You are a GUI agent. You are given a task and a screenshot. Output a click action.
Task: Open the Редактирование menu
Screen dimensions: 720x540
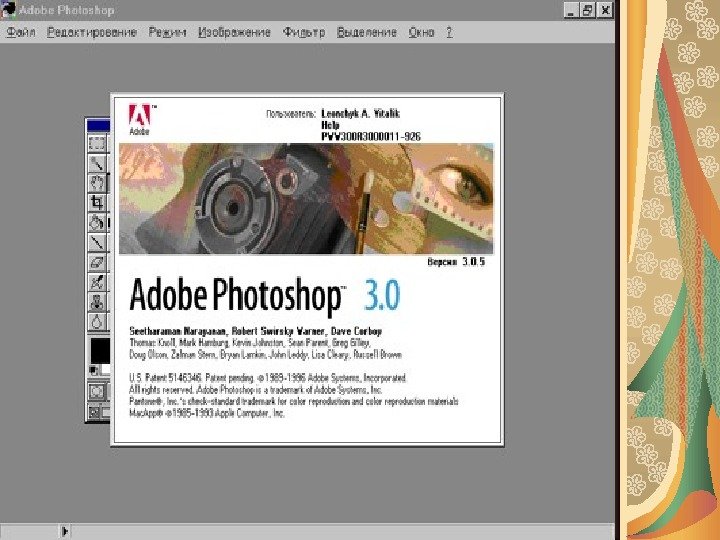click(92, 32)
